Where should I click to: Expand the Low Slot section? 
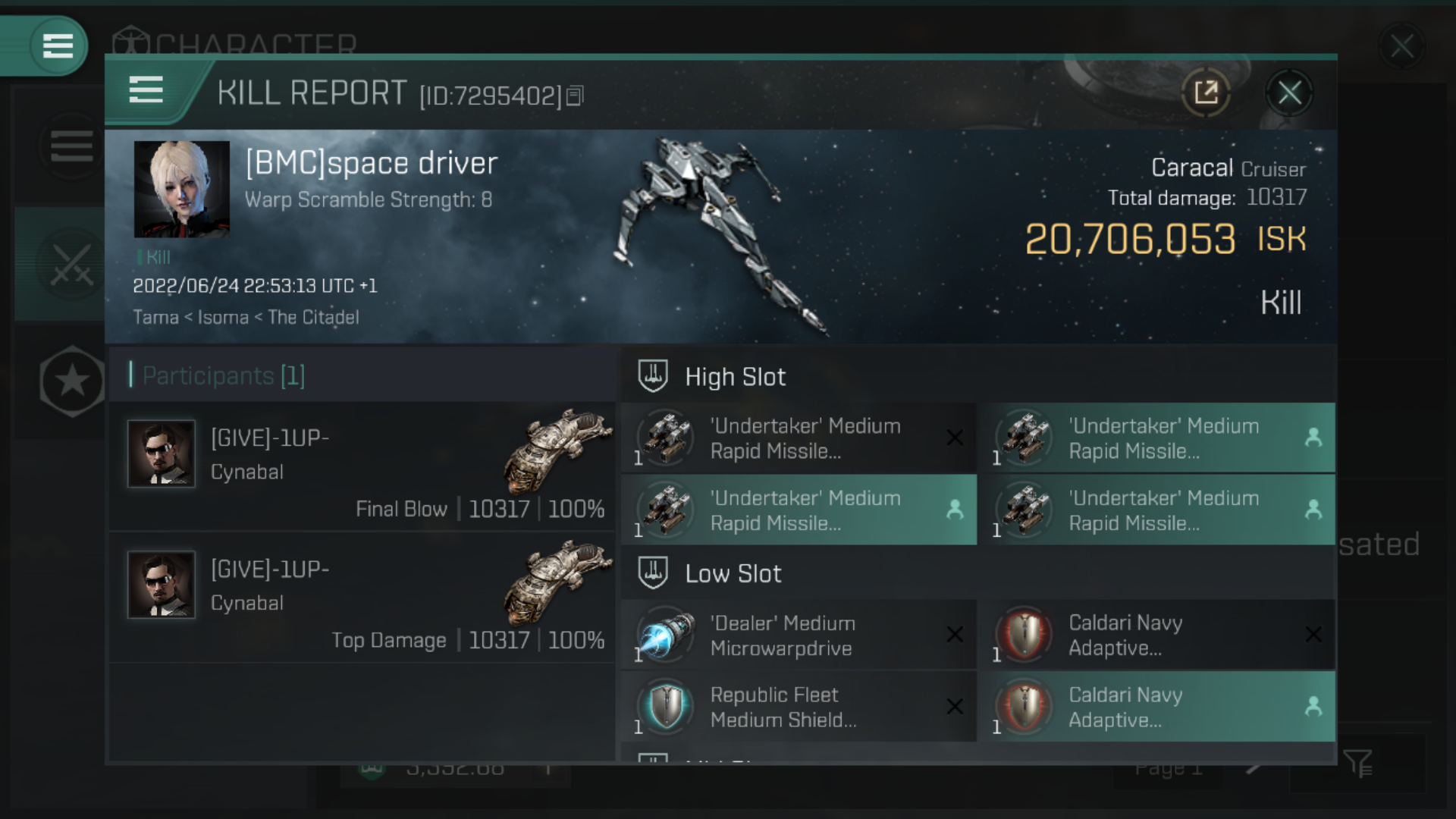[x=732, y=573]
